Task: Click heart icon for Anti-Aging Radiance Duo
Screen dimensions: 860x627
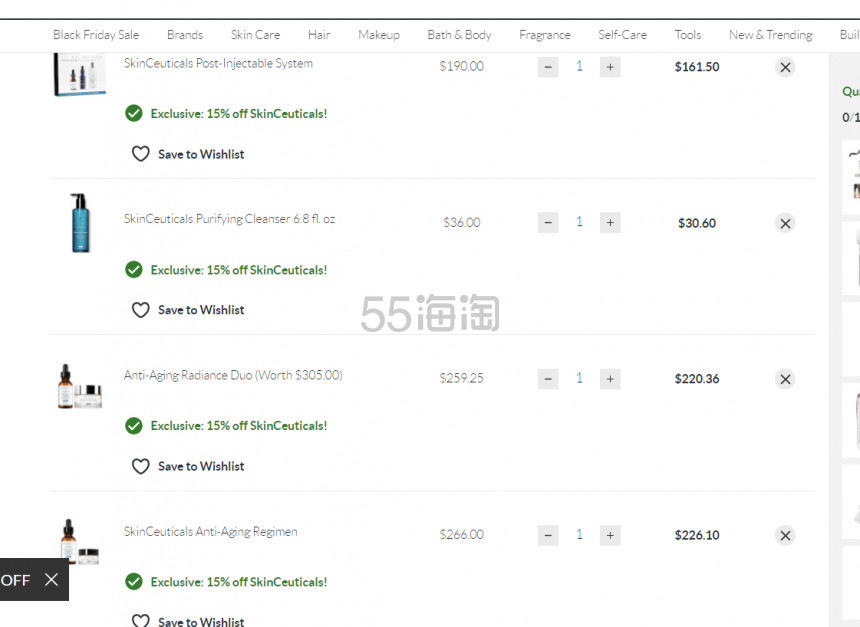Action: [x=140, y=466]
